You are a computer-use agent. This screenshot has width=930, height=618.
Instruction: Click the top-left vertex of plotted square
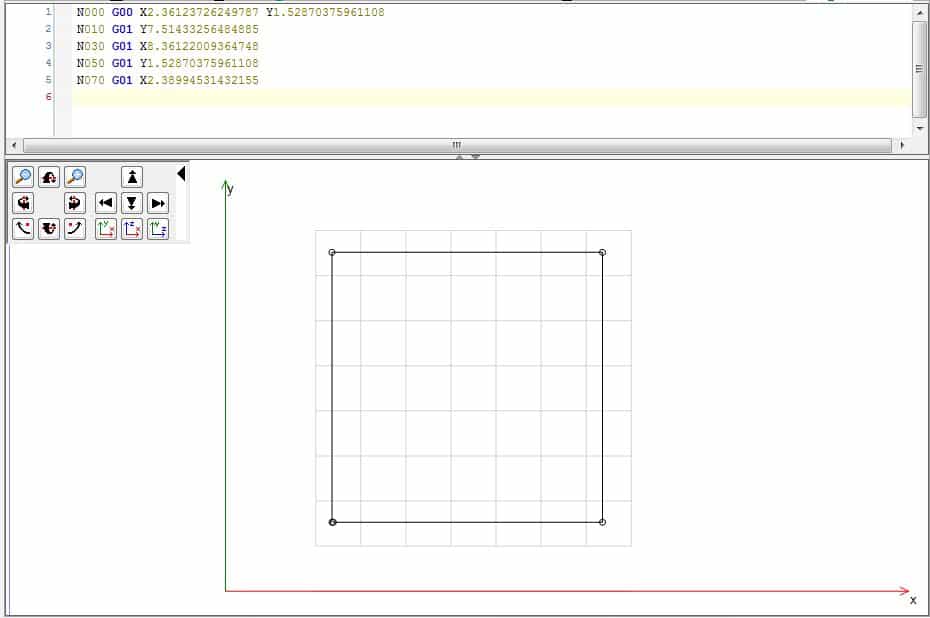pos(332,253)
